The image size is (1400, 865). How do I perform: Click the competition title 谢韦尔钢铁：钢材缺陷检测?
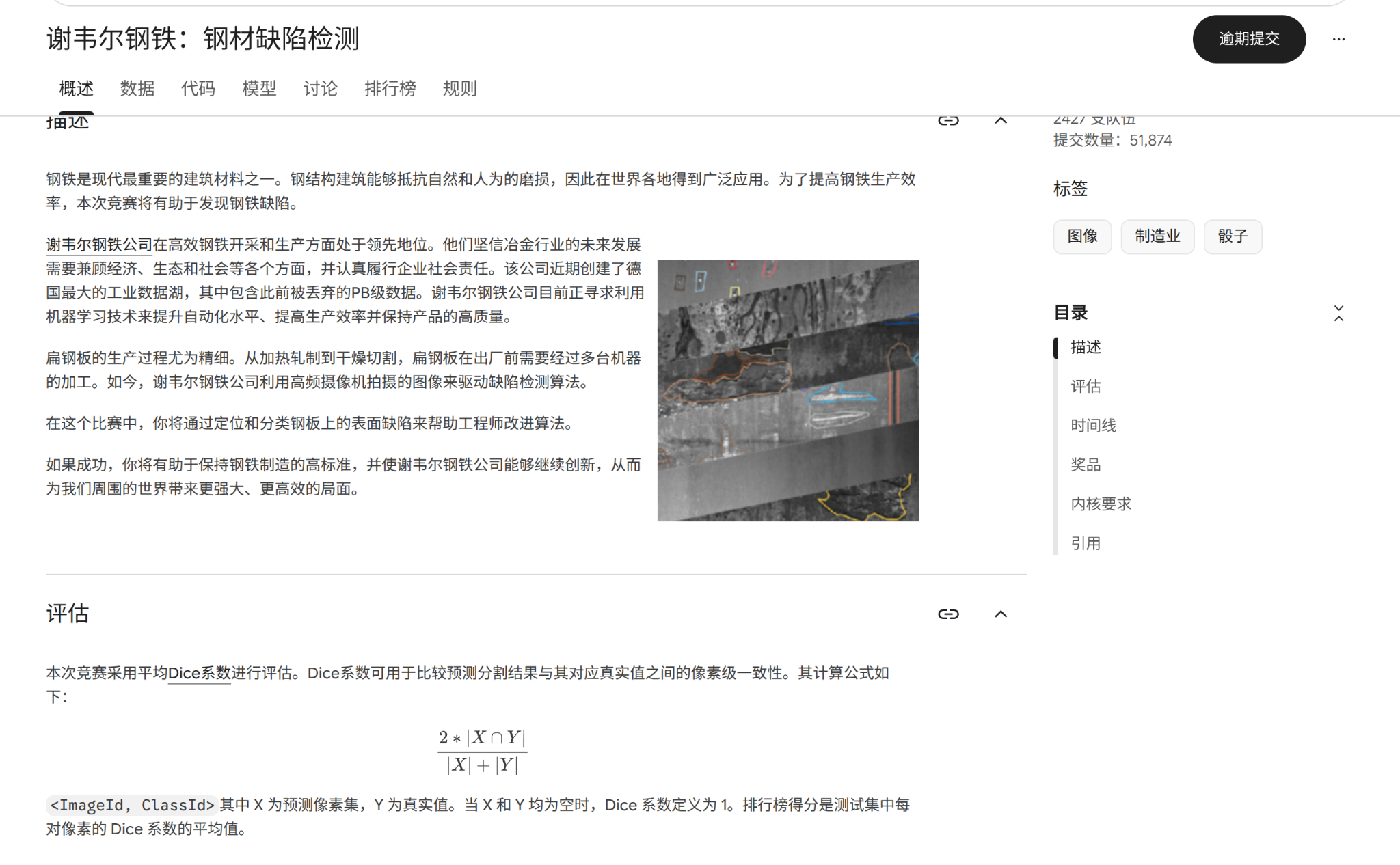click(203, 38)
